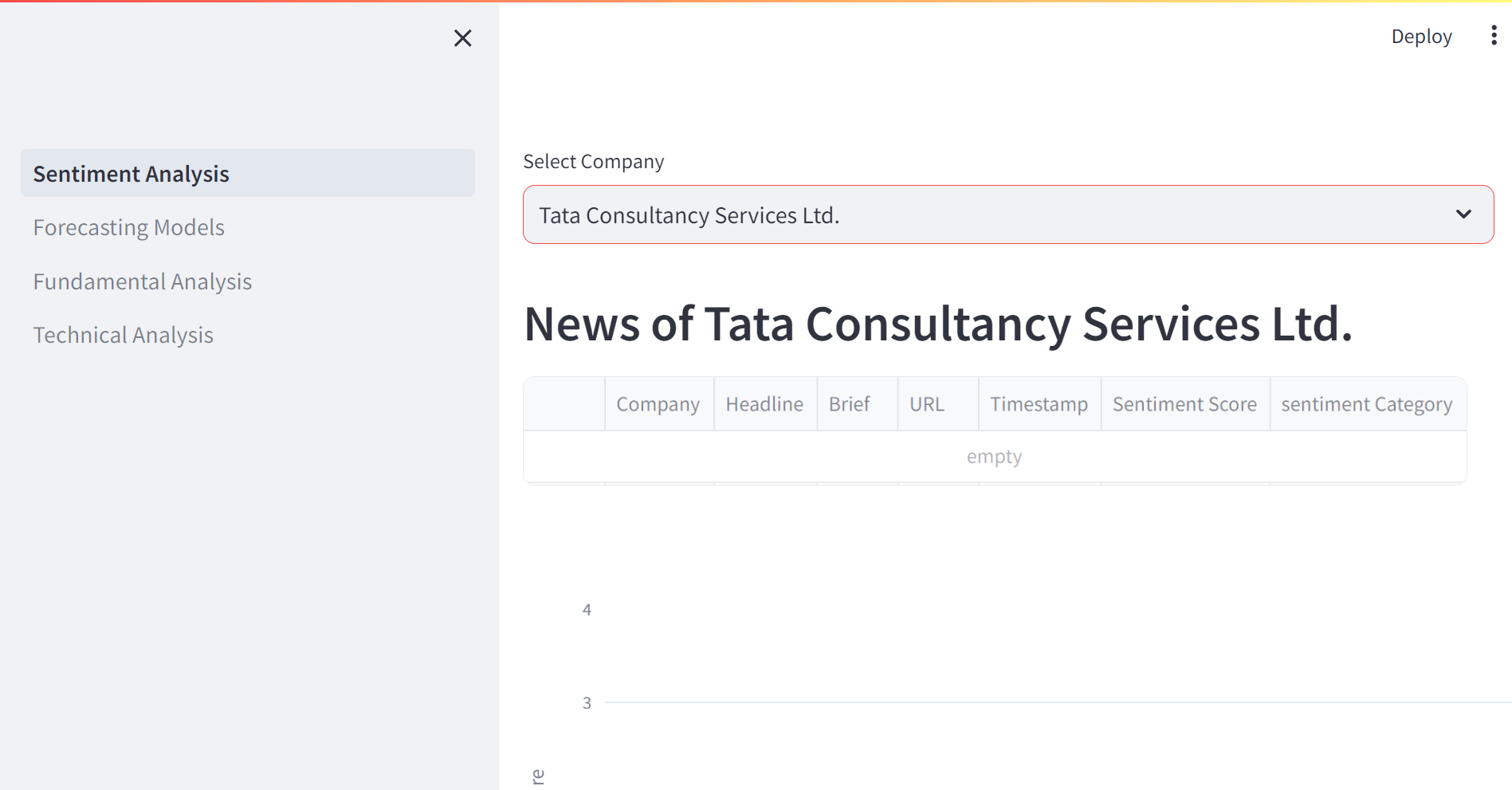Screen dimensions: 1512x790
Task: Click the Company column header
Action: [x=658, y=404]
